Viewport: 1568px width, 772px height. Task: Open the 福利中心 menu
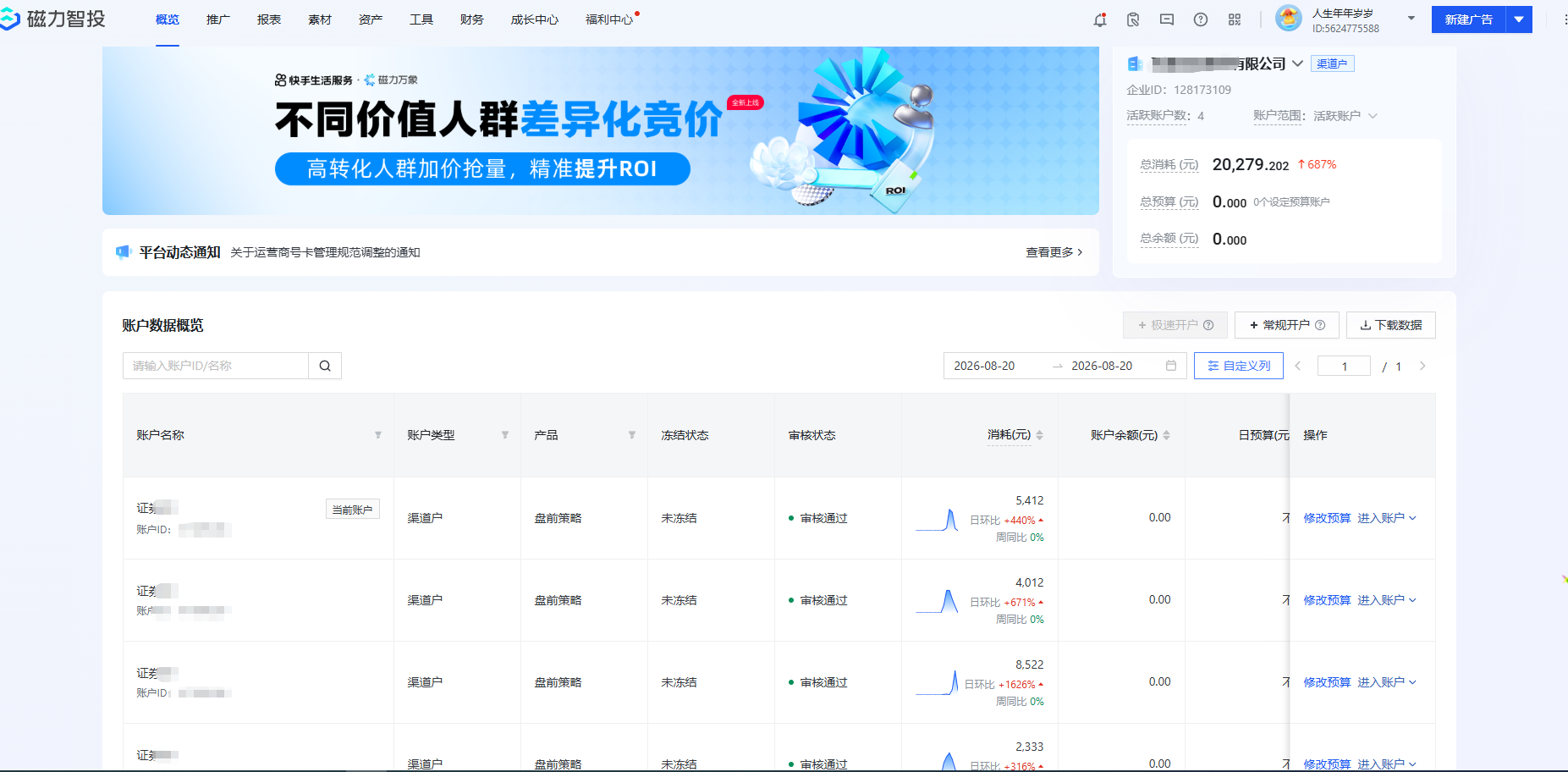pyautogui.click(x=609, y=19)
